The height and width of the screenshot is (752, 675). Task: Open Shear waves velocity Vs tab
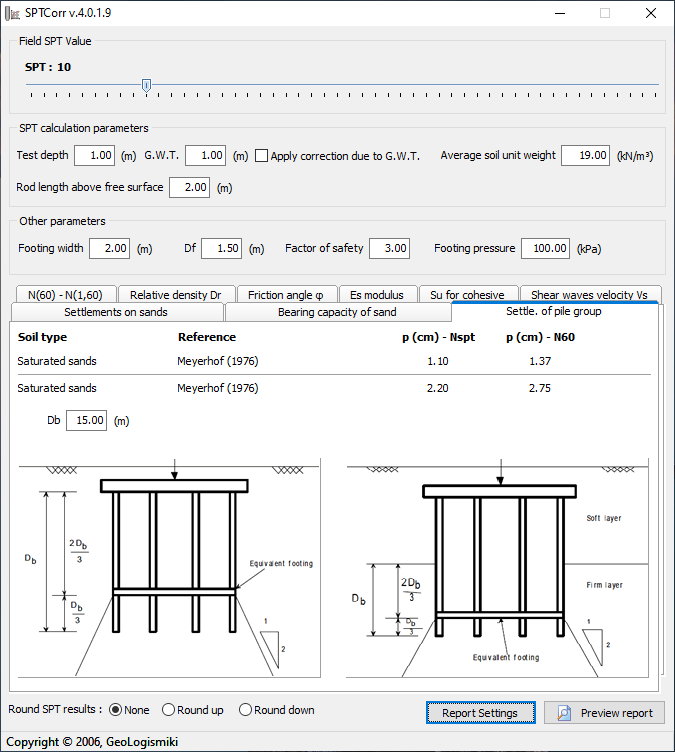(589, 295)
